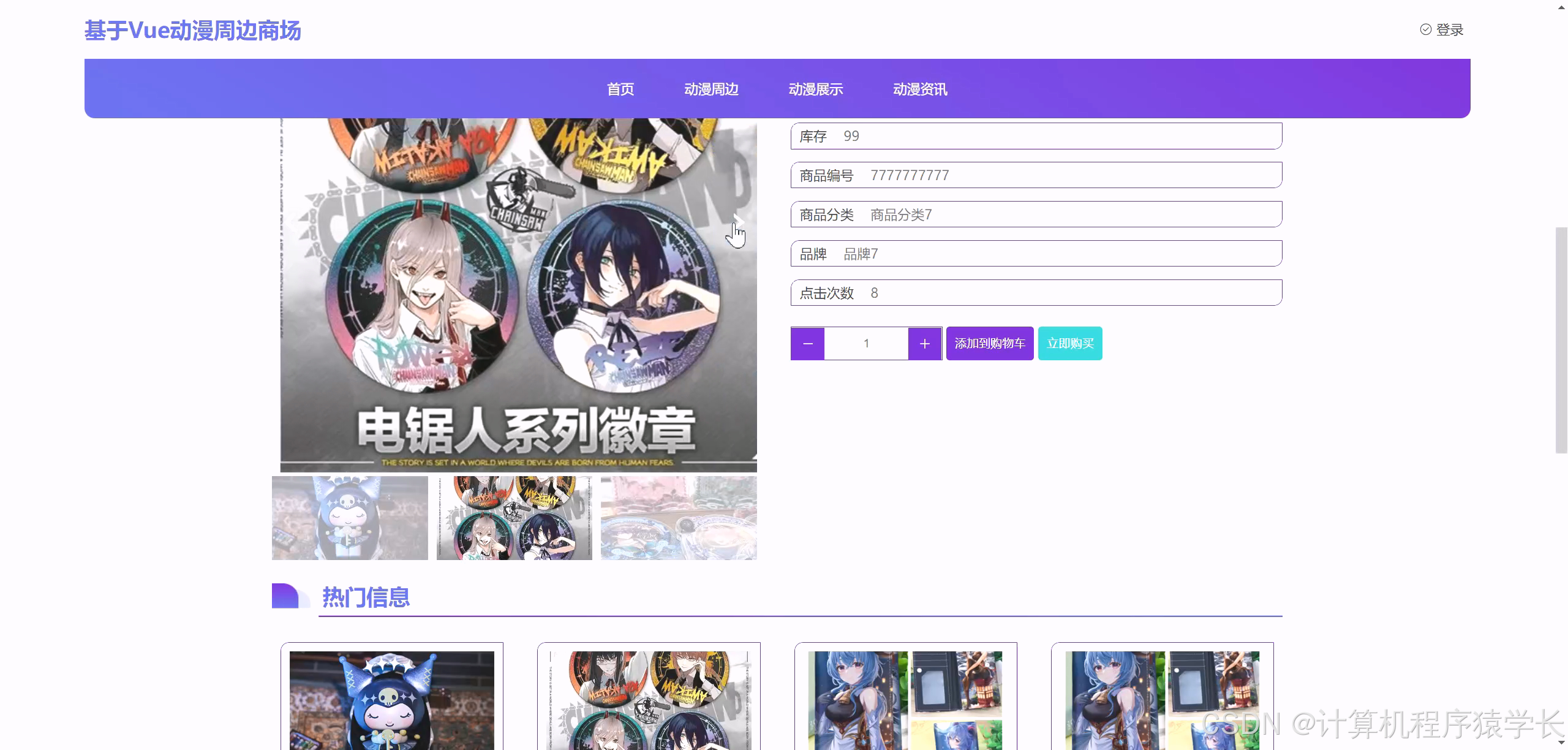The image size is (1568, 750).
Task: Click the page vertical scrollbar thumb
Action: 1561,340
